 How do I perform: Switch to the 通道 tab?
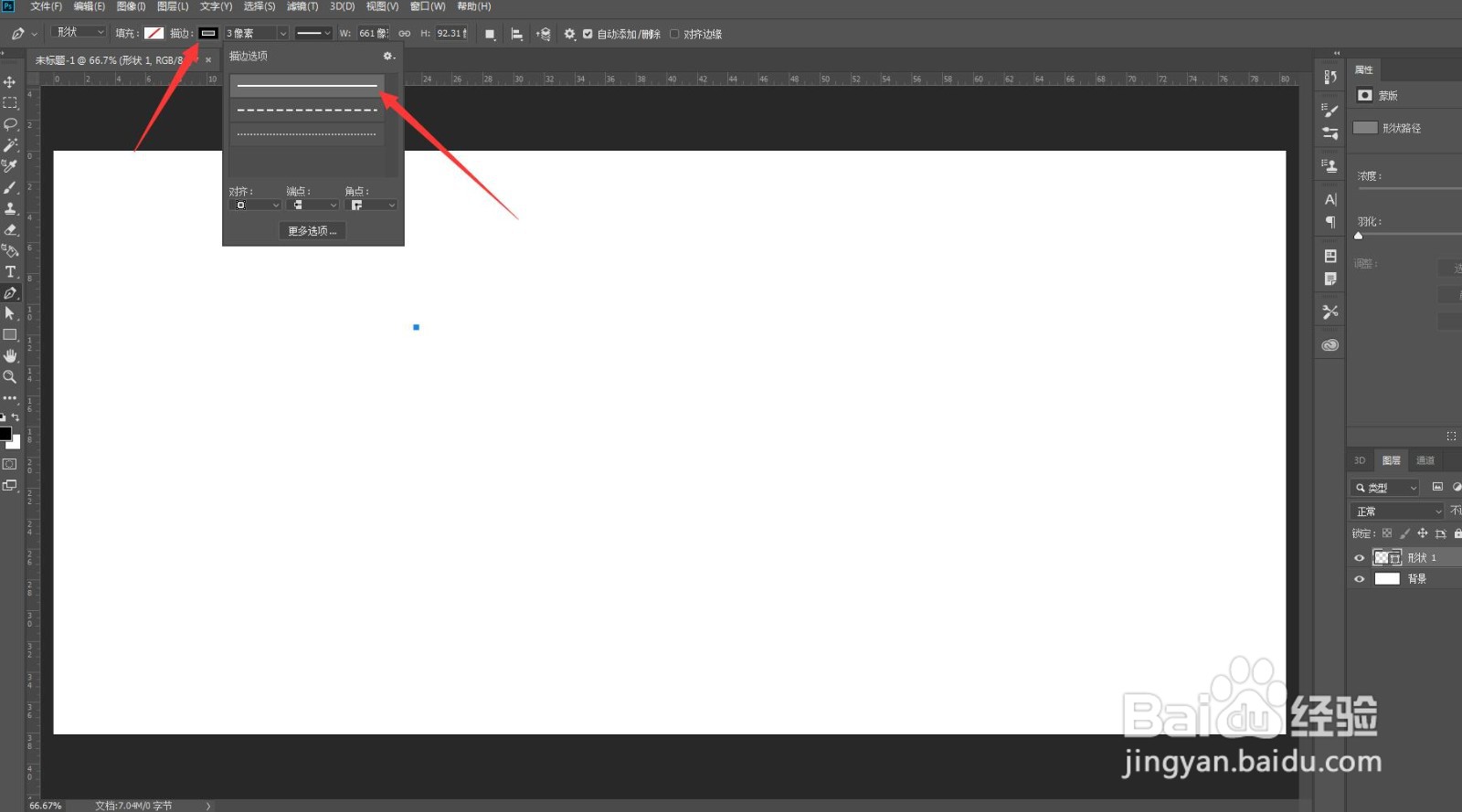click(1425, 460)
